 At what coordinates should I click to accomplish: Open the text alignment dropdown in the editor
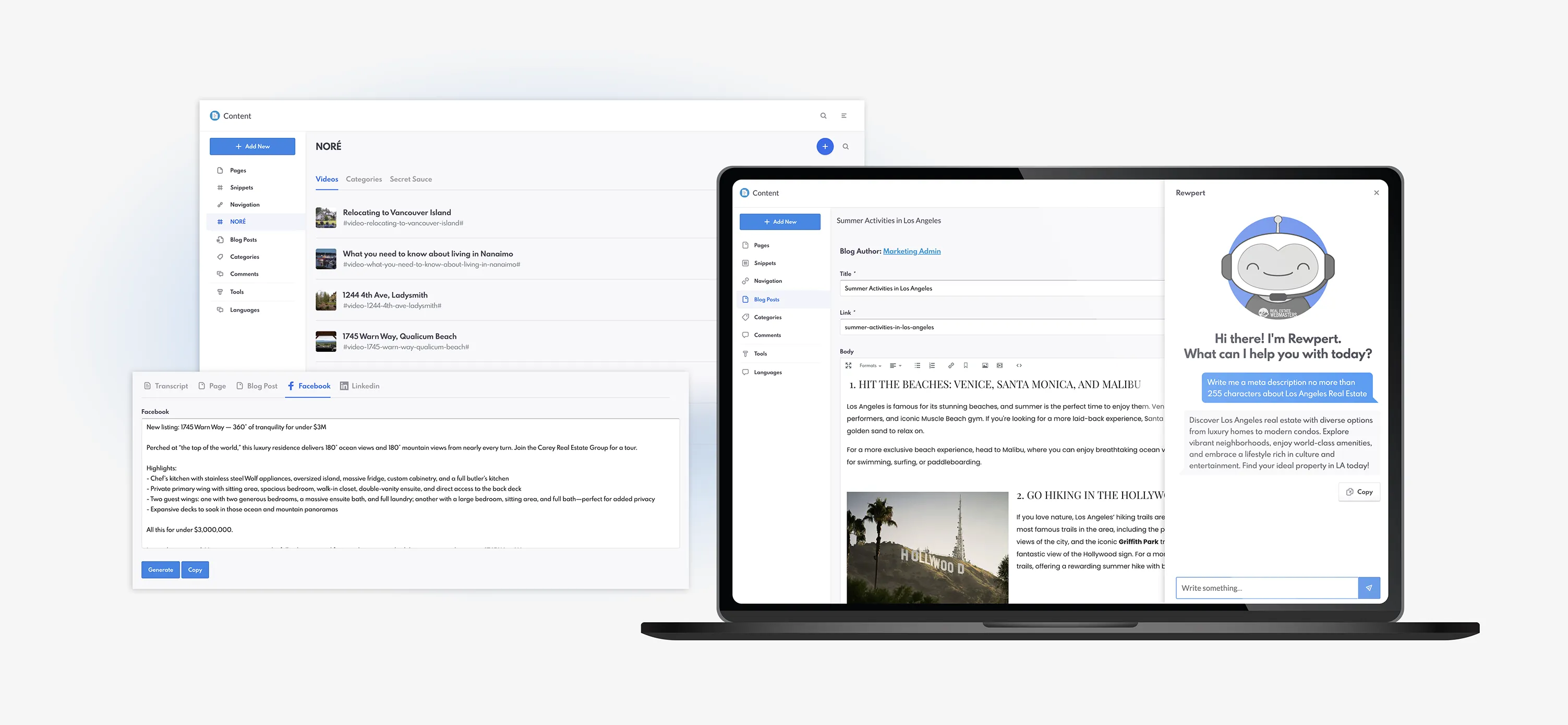pos(896,365)
